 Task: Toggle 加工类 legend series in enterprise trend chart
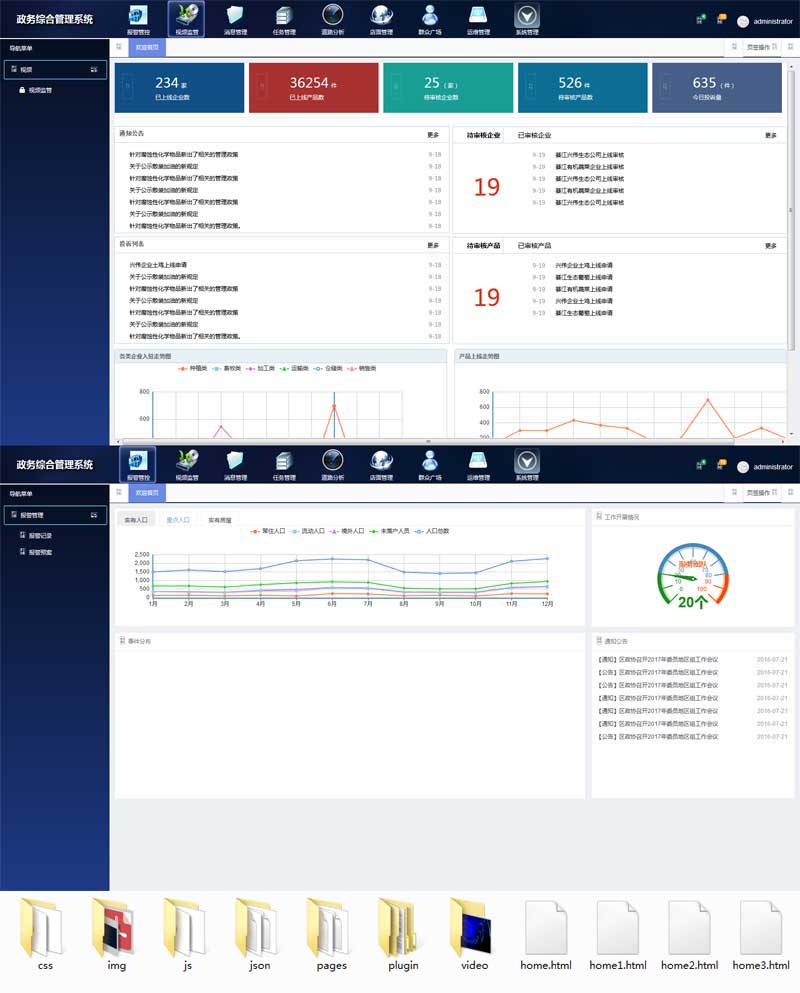[x=260, y=368]
